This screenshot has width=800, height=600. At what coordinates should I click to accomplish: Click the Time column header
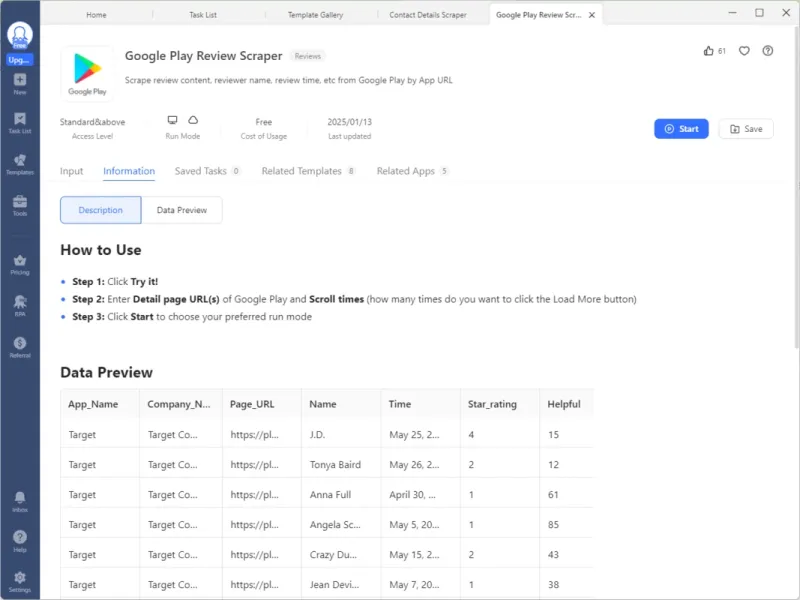(420, 404)
